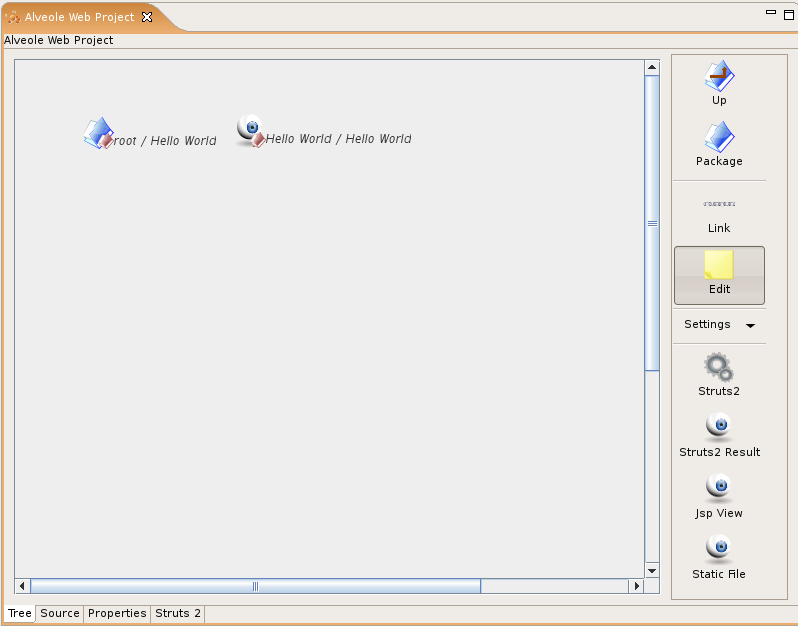Choose the Link connector tool

pyautogui.click(x=719, y=205)
